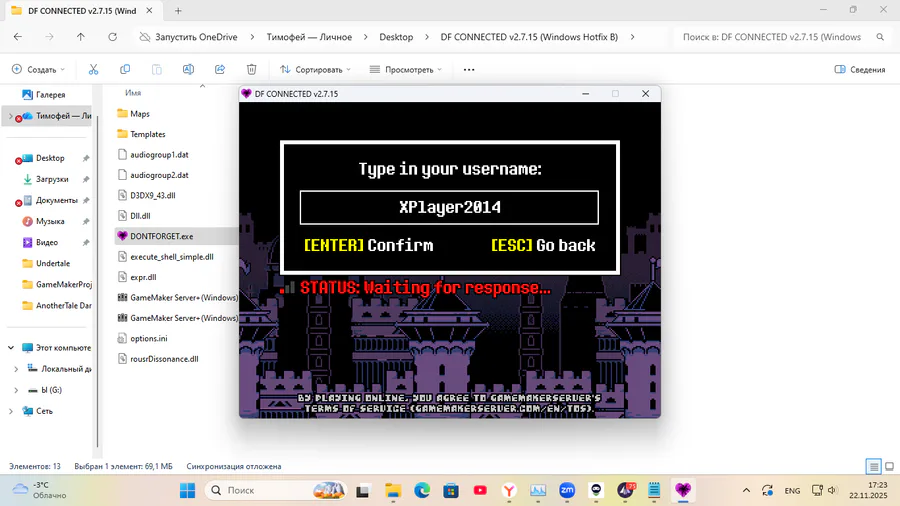This screenshot has width=900, height=506.
Task: Open the Сортировать dropdown
Action: coord(315,69)
